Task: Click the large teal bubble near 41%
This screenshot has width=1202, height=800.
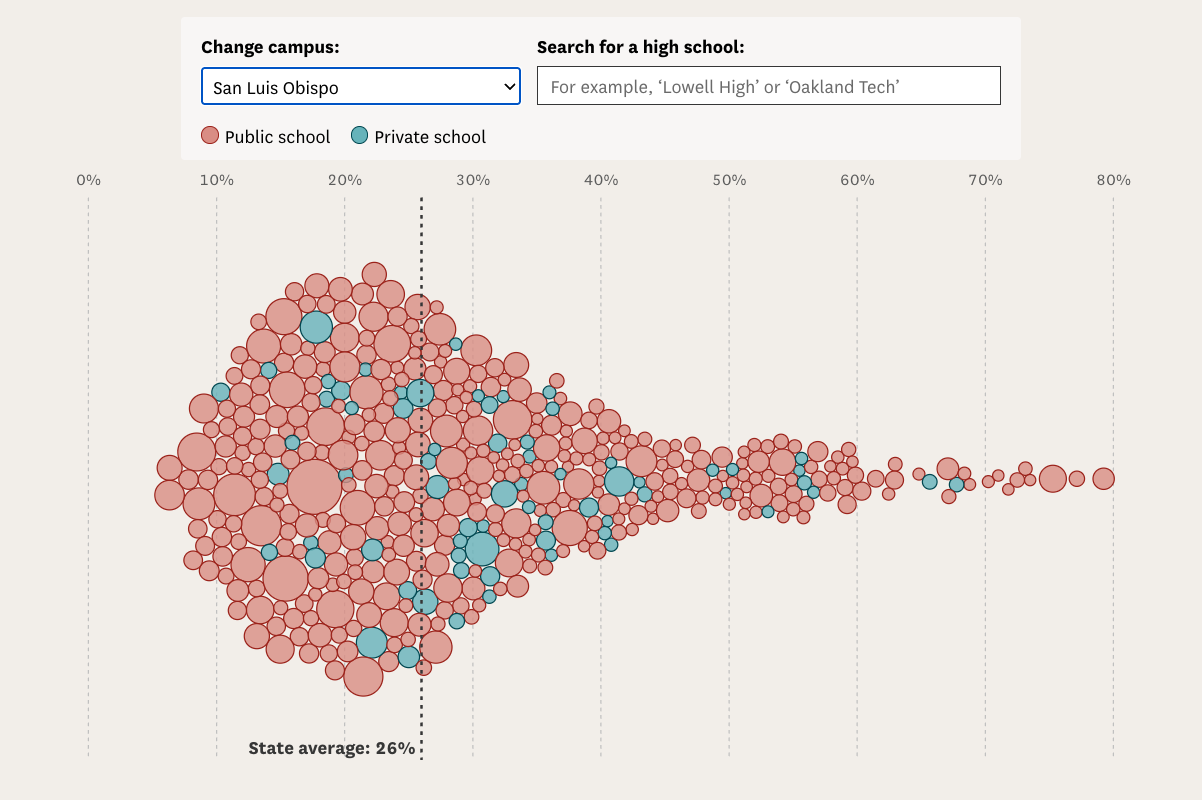Action: (619, 481)
